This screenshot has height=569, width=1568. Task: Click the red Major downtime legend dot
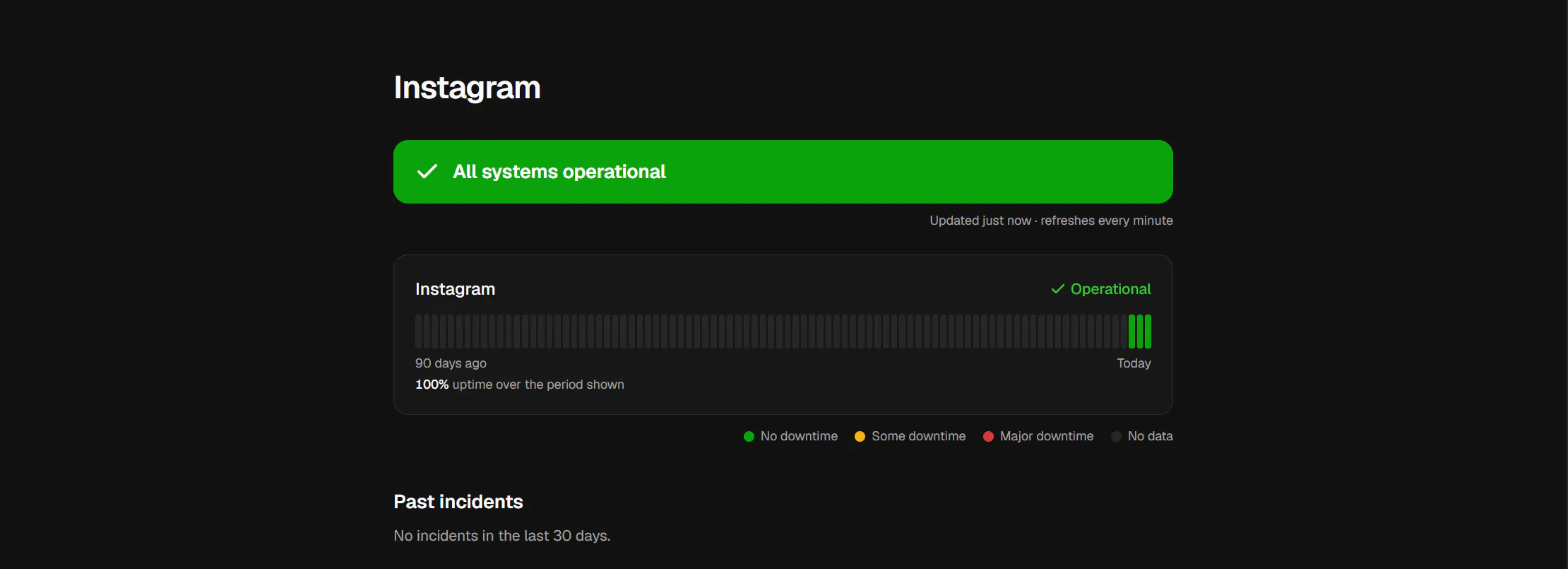point(988,437)
